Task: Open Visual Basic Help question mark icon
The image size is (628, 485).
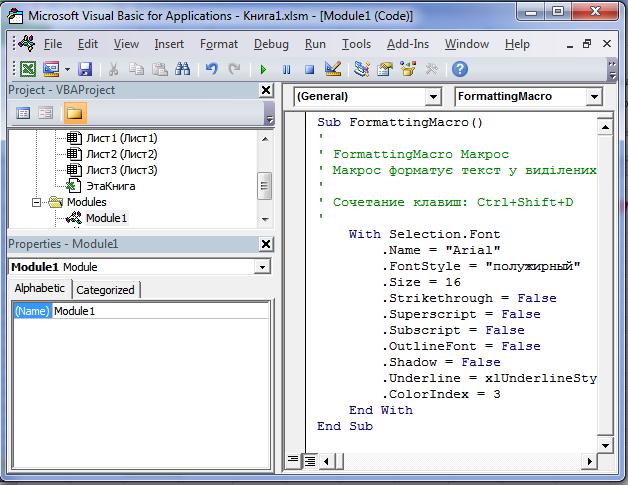Action: coord(460,69)
